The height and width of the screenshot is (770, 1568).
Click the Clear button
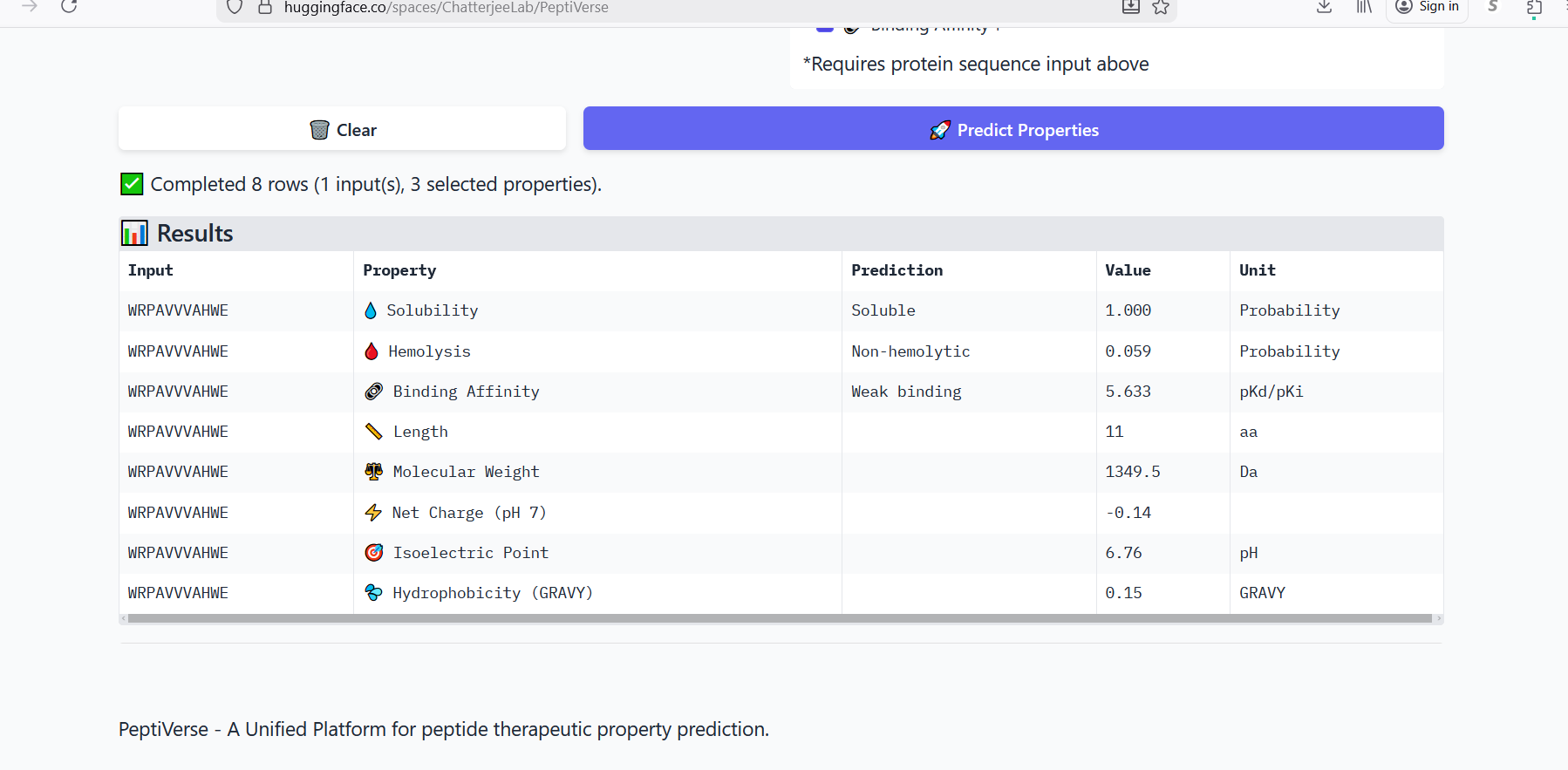click(342, 129)
